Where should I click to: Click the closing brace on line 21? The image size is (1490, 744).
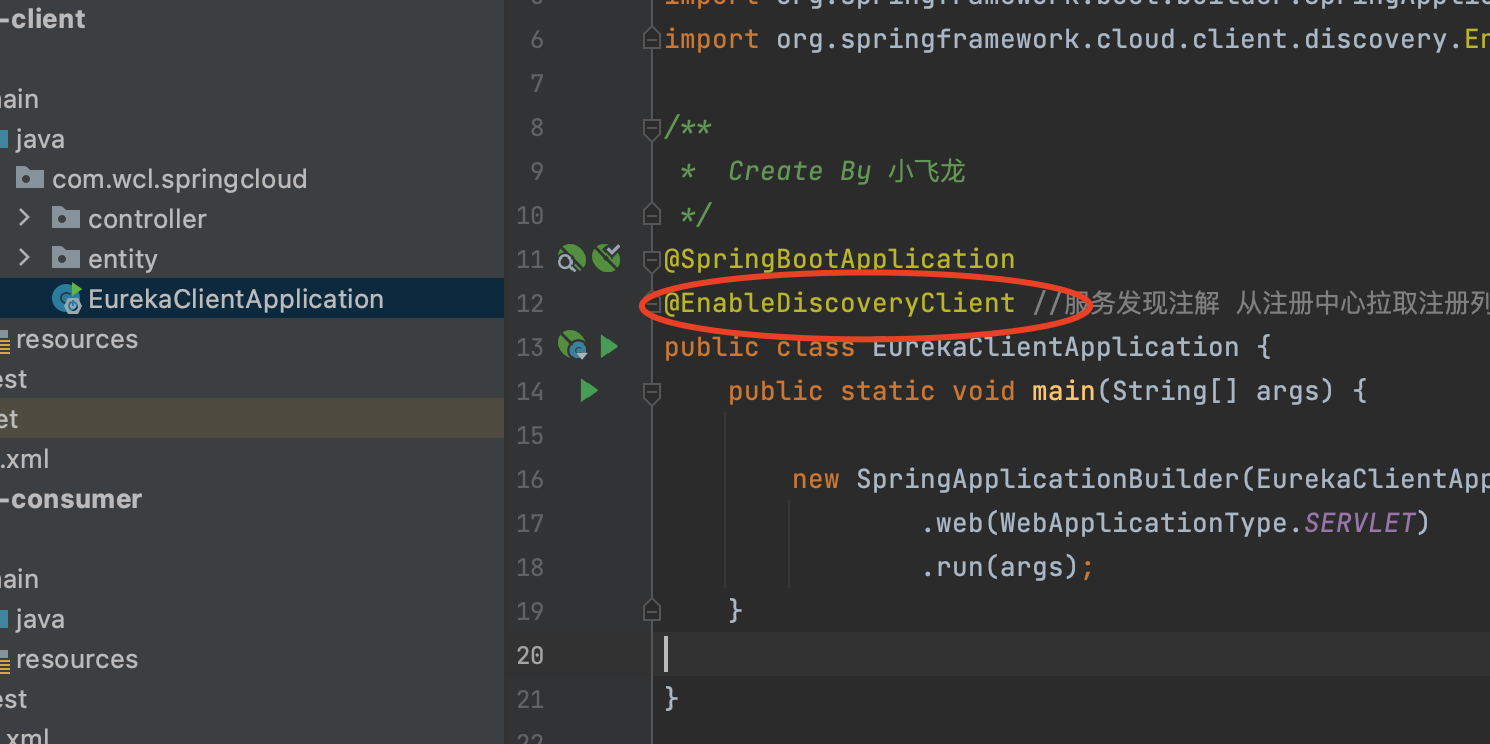coord(672,697)
